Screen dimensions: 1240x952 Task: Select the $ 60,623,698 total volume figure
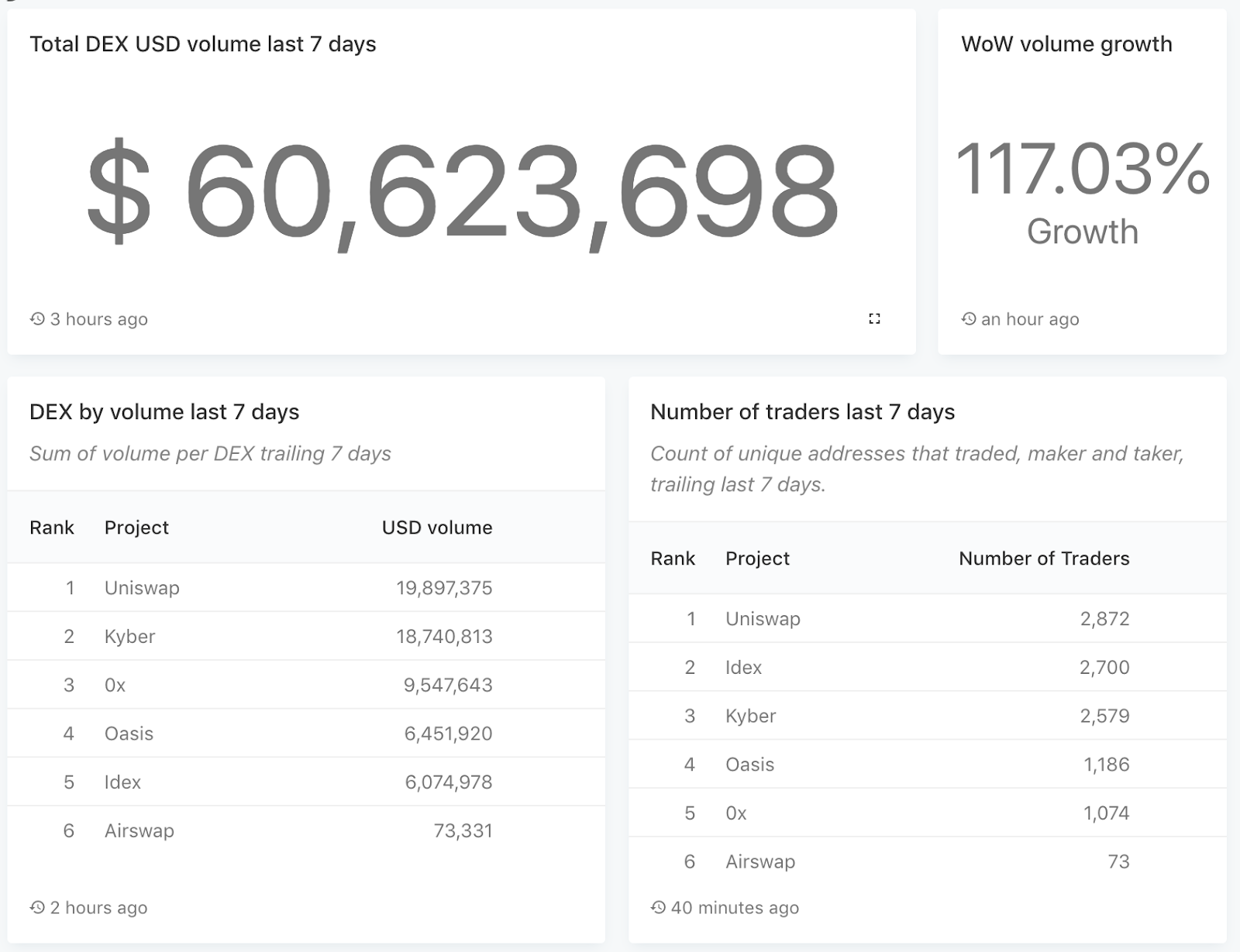click(x=463, y=194)
